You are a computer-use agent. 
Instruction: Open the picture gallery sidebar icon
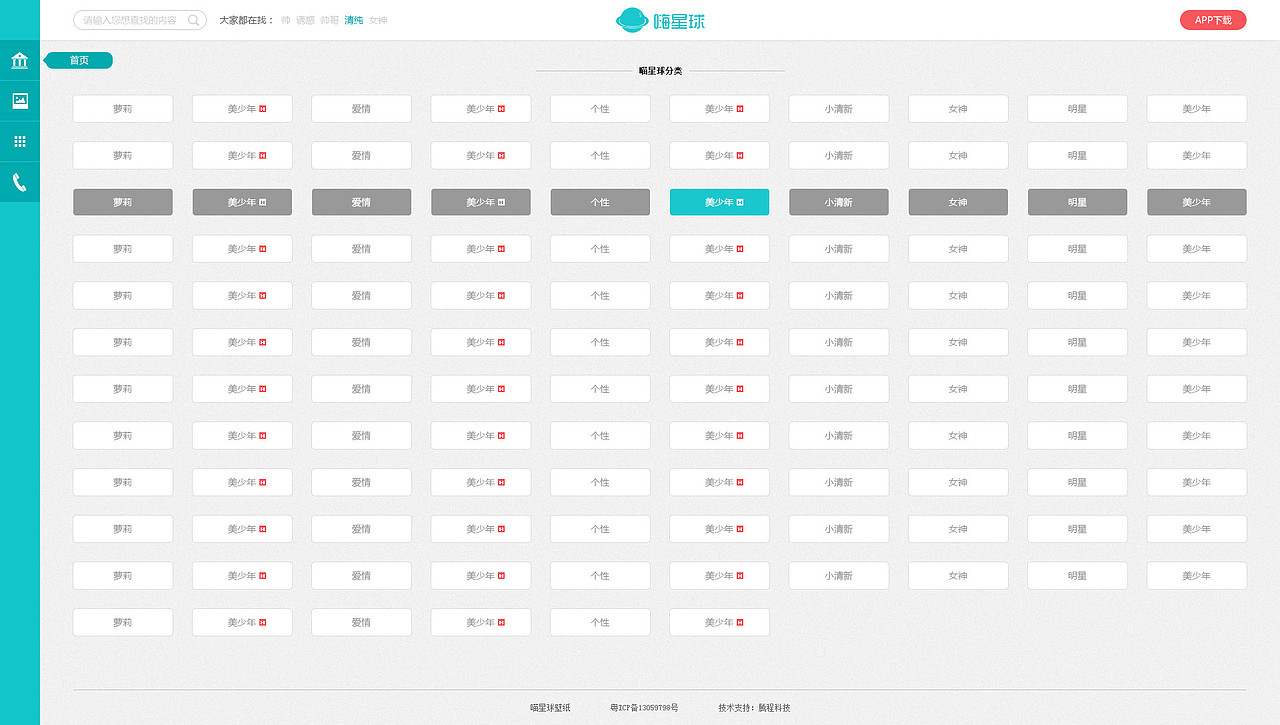[x=20, y=101]
